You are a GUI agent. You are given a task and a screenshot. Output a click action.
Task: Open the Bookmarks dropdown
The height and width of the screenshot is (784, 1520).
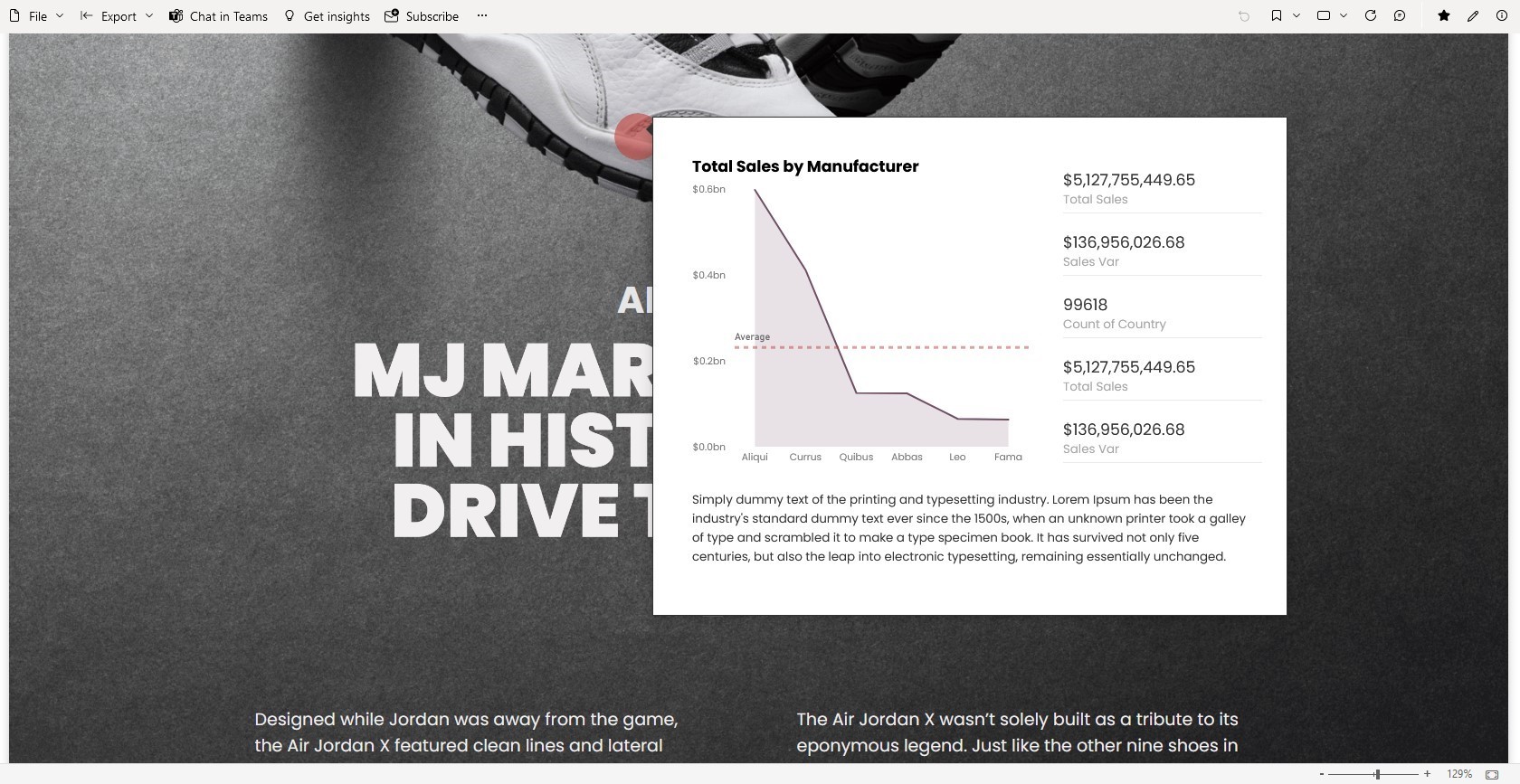[1285, 16]
